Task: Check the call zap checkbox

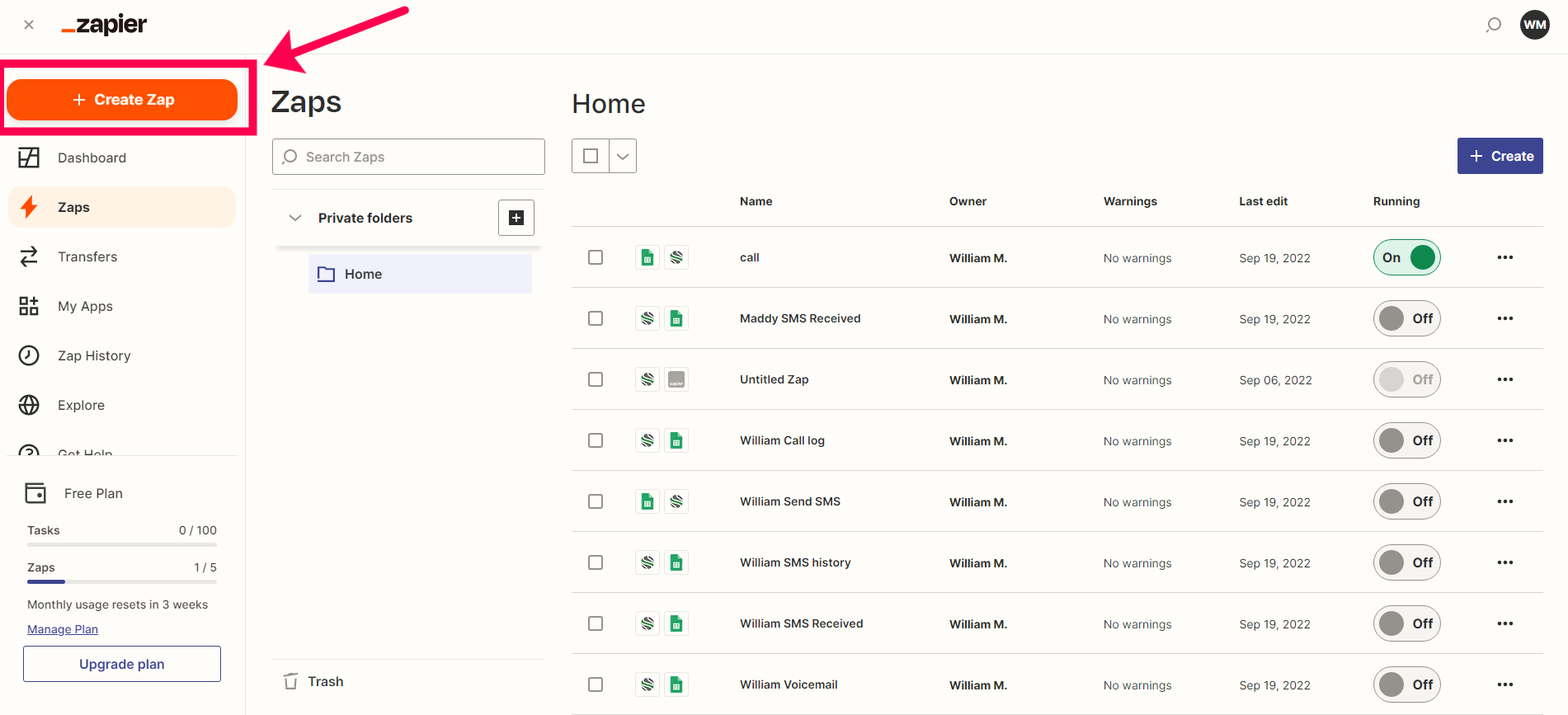Action: point(596,257)
